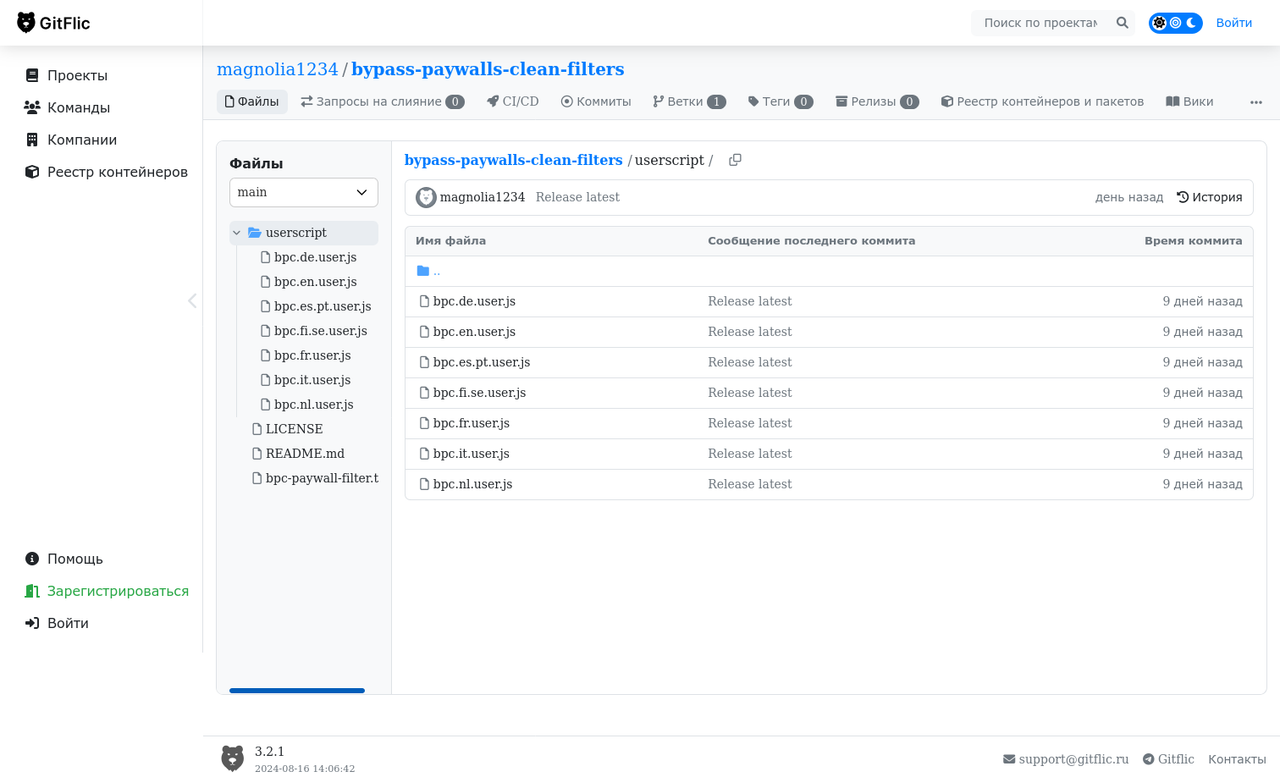The height and width of the screenshot is (782, 1280).
Task: Open the Ветки tab
Action: pos(689,102)
